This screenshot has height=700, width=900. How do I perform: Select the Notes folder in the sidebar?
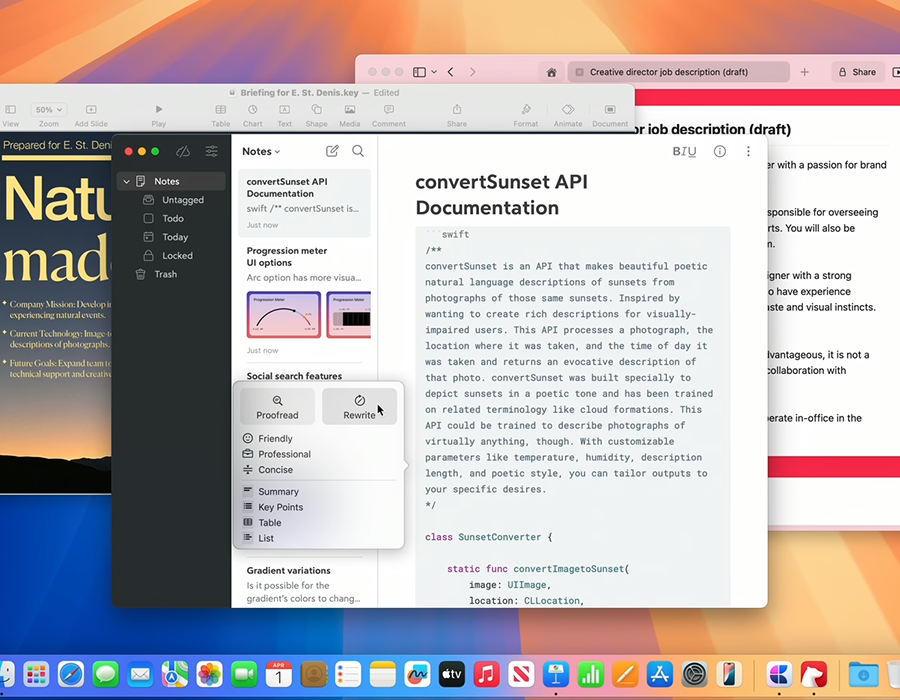171,181
